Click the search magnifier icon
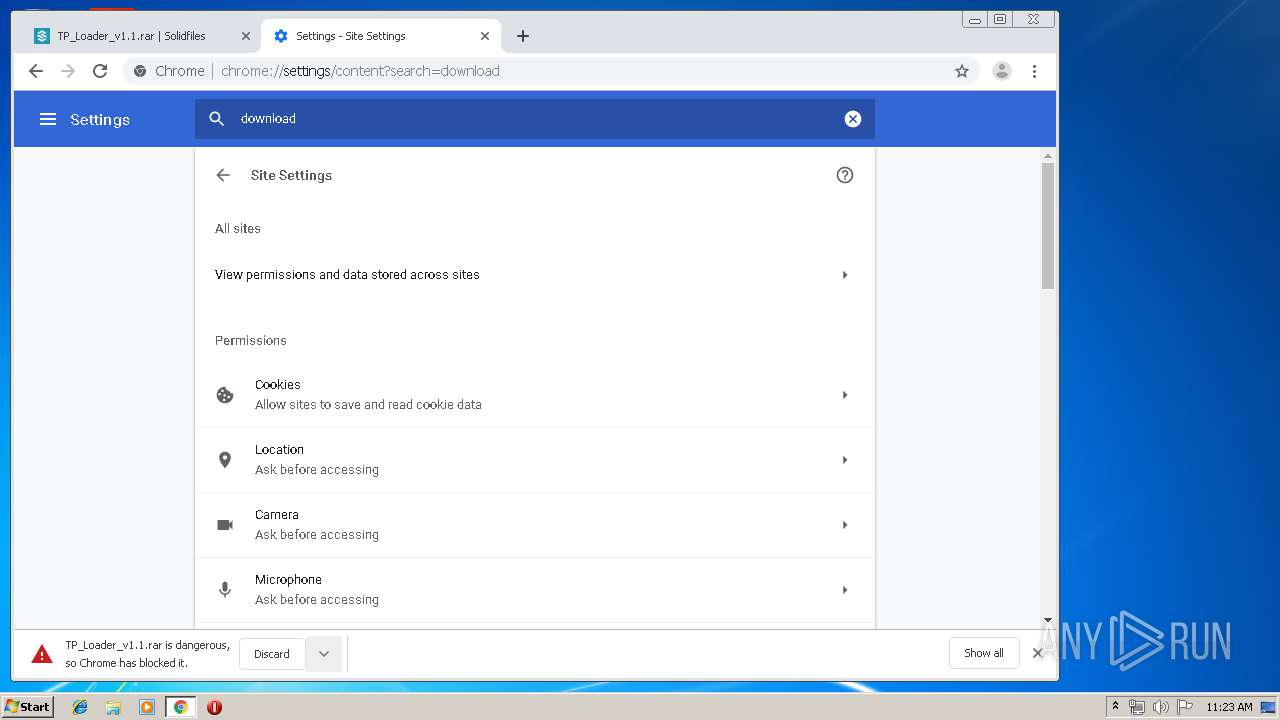Image resolution: width=1280 pixels, height=720 pixels. pyautogui.click(x=216, y=119)
